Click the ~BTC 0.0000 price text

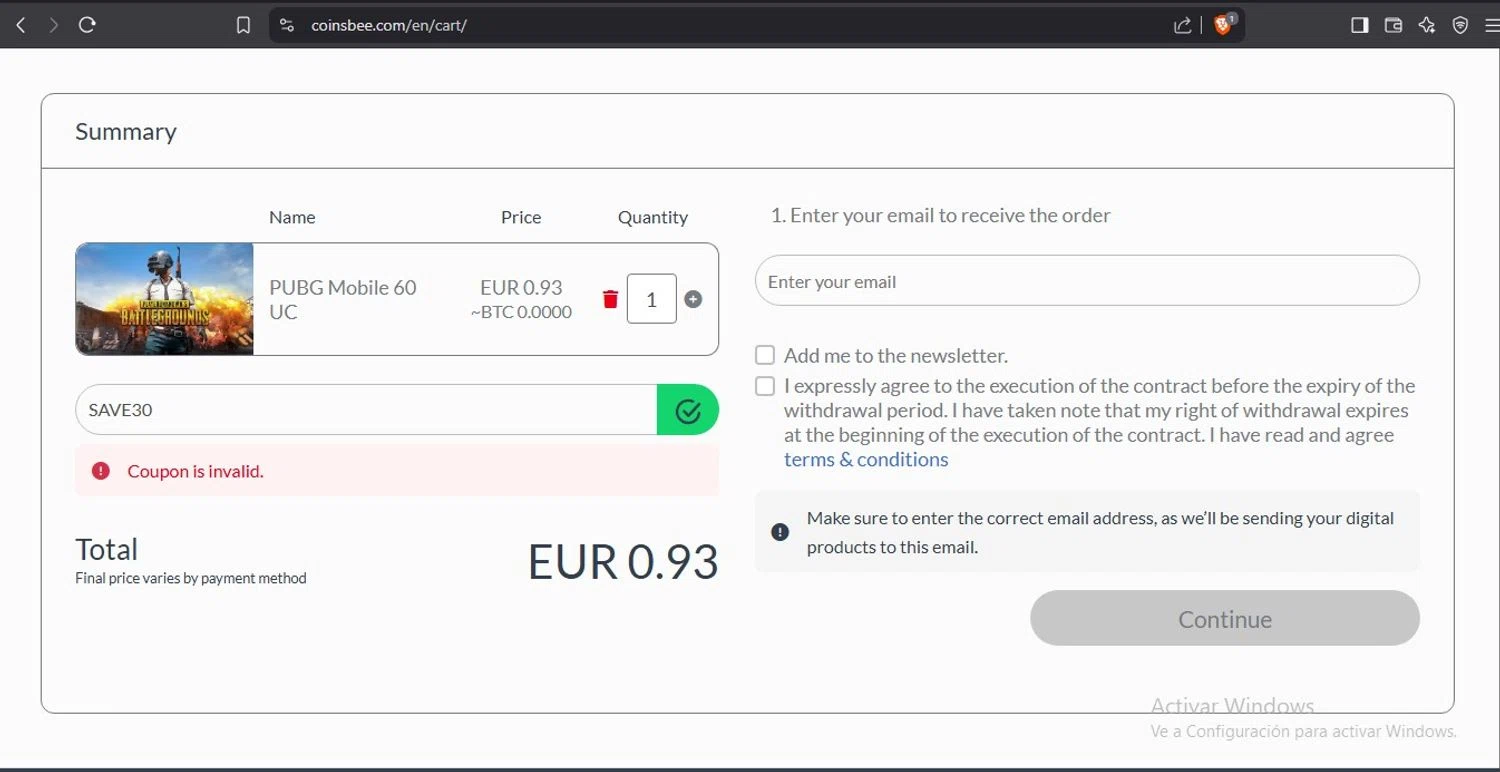521,312
